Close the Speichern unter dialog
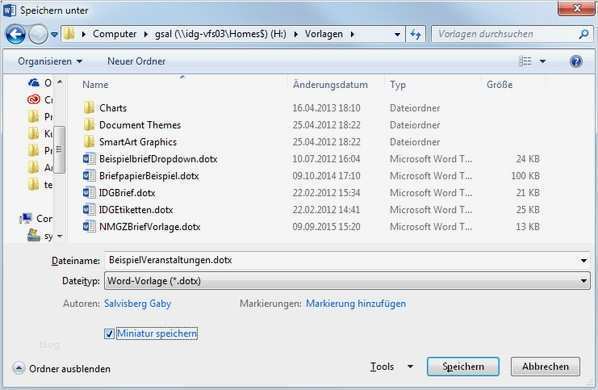Viewport: 598px width, 390px height. (x=576, y=8)
